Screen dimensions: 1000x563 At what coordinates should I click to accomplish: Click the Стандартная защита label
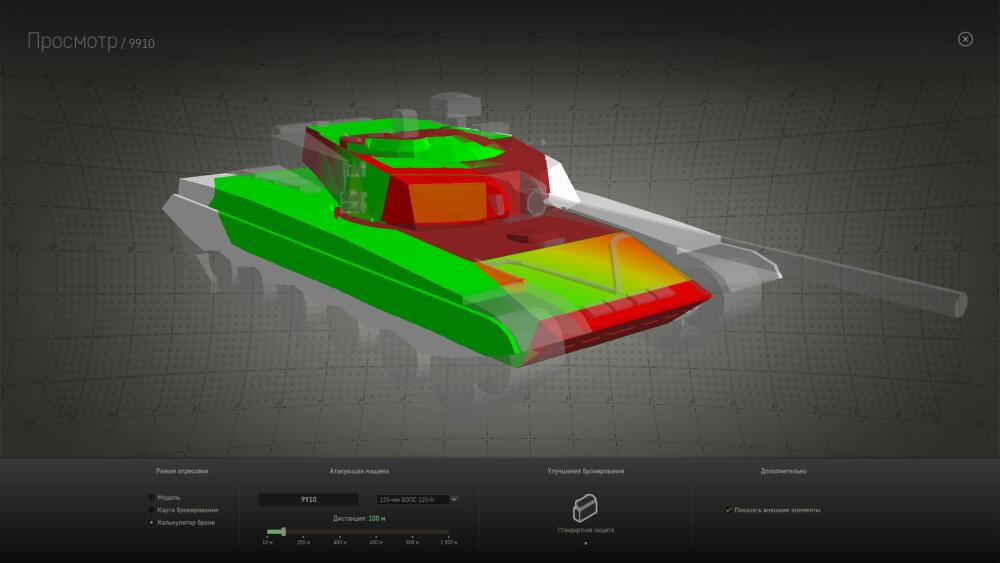point(585,530)
